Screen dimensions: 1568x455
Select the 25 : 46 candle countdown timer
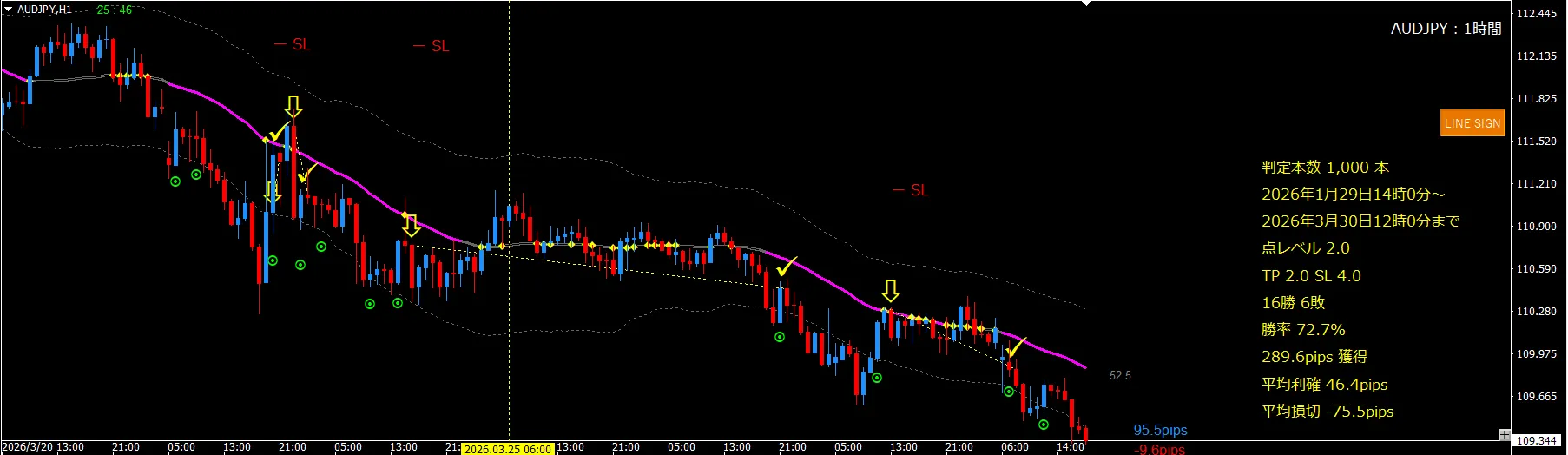point(115,10)
